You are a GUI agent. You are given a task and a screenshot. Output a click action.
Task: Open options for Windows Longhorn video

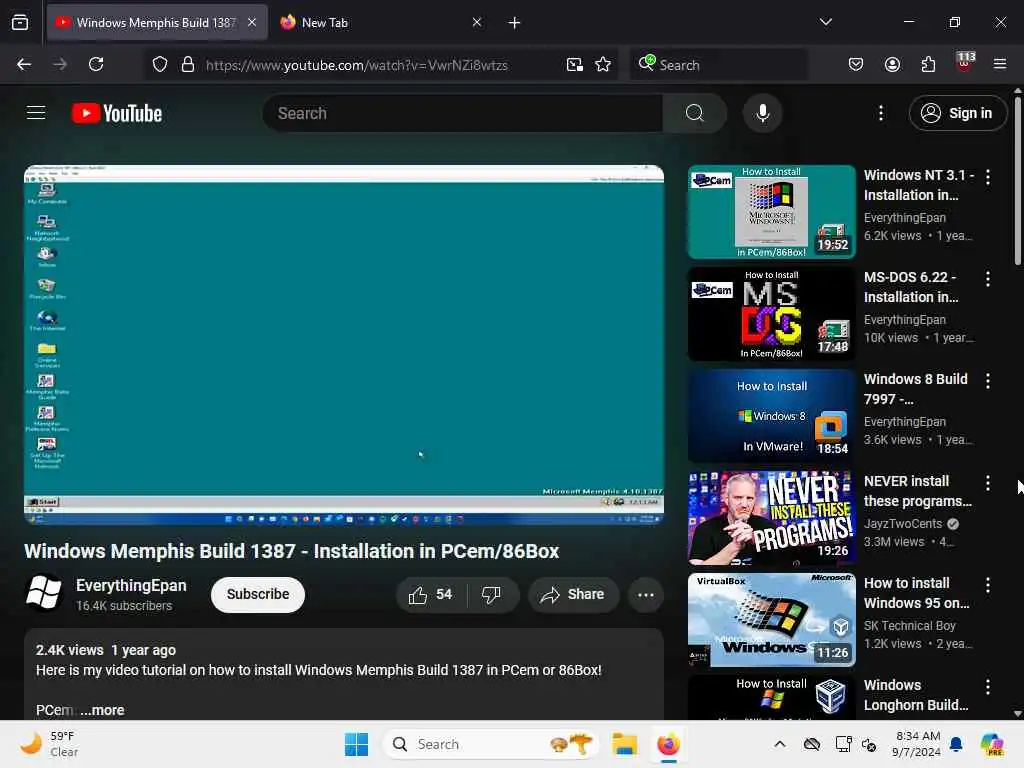[987, 686]
